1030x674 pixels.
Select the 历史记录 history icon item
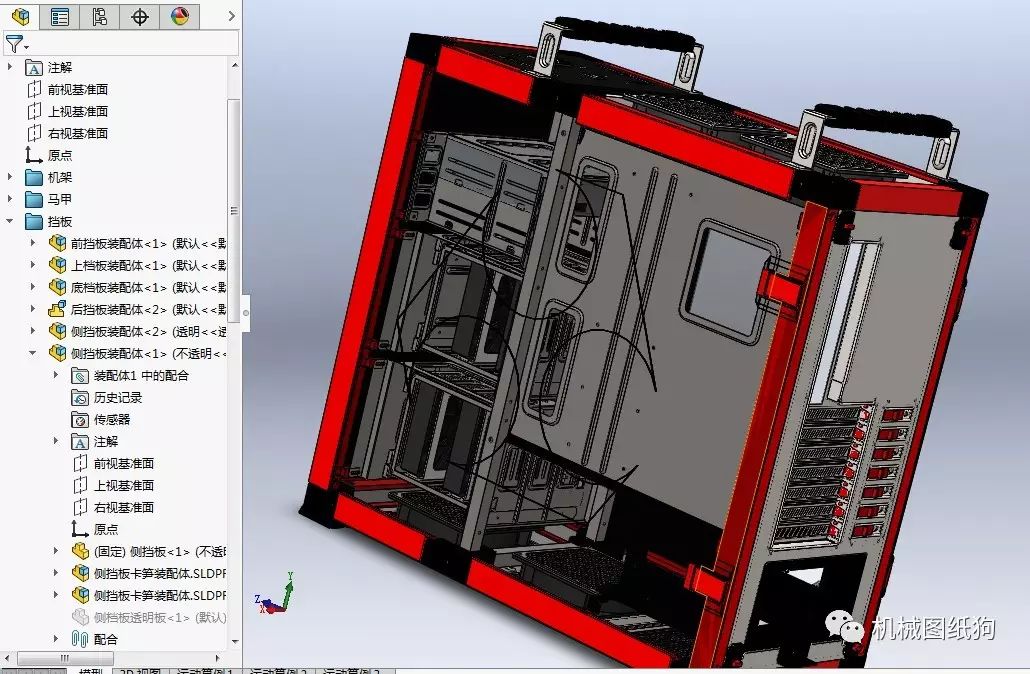(x=106, y=397)
